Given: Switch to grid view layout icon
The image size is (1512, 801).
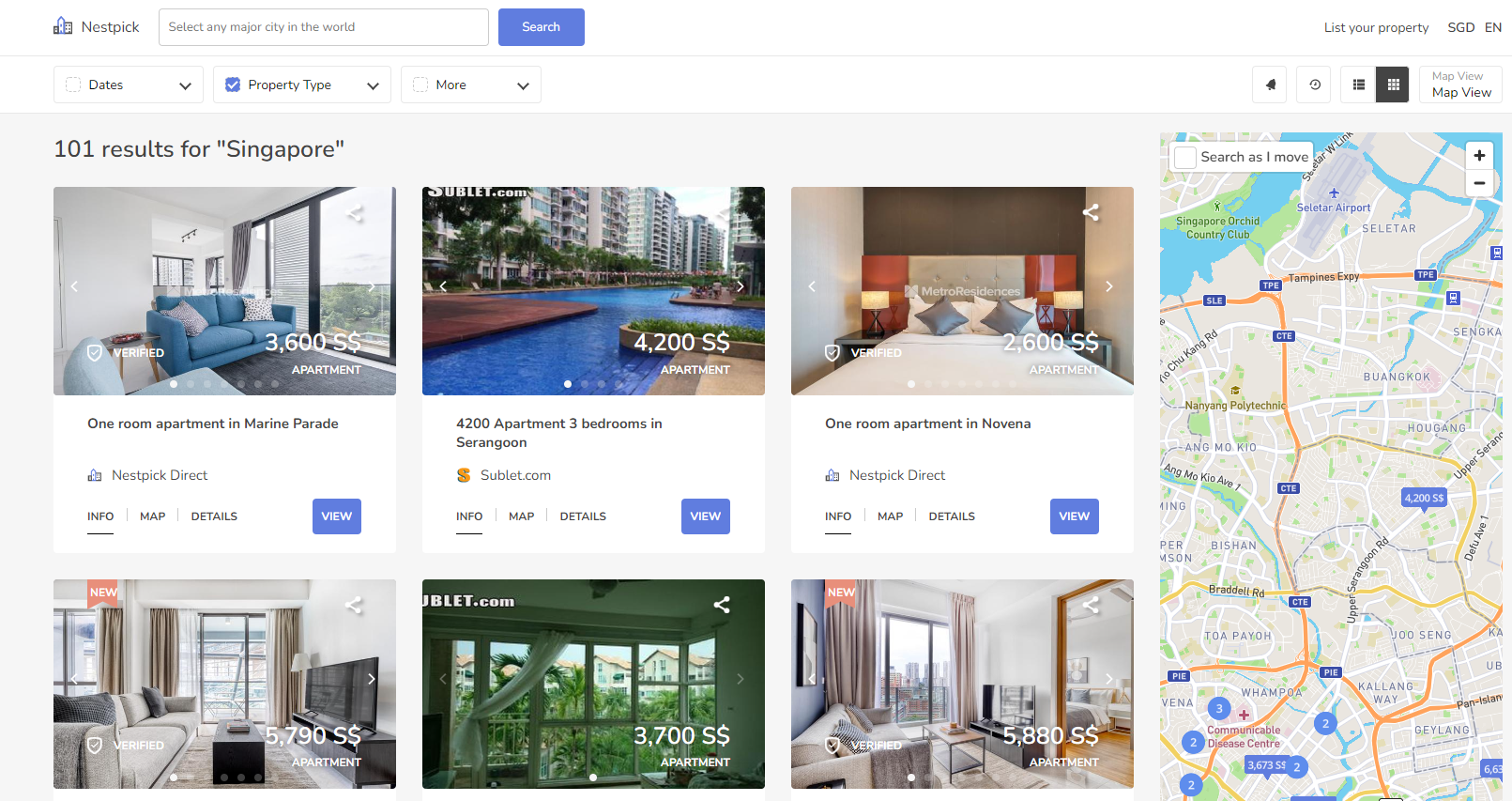Looking at the screenshot, I should pyautogui.click(x=1393, y=85).
